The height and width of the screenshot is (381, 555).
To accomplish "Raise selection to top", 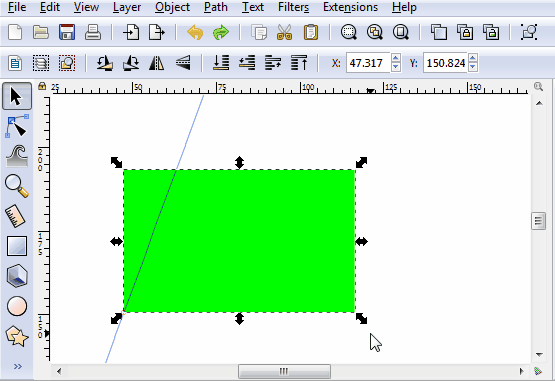I will click(299, 63).
